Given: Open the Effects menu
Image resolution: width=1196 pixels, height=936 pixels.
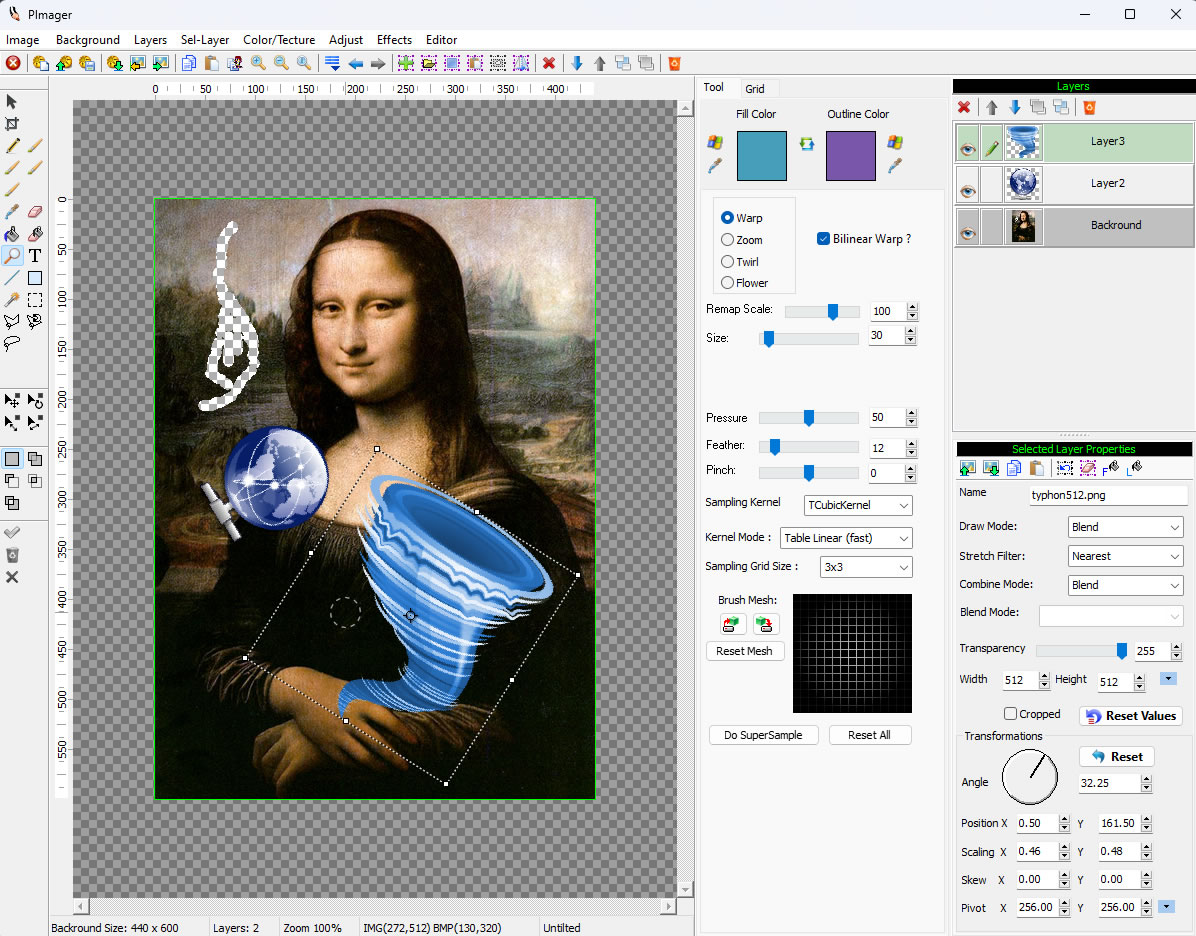Looking at the screenshot, I should [x=394, y=40].
